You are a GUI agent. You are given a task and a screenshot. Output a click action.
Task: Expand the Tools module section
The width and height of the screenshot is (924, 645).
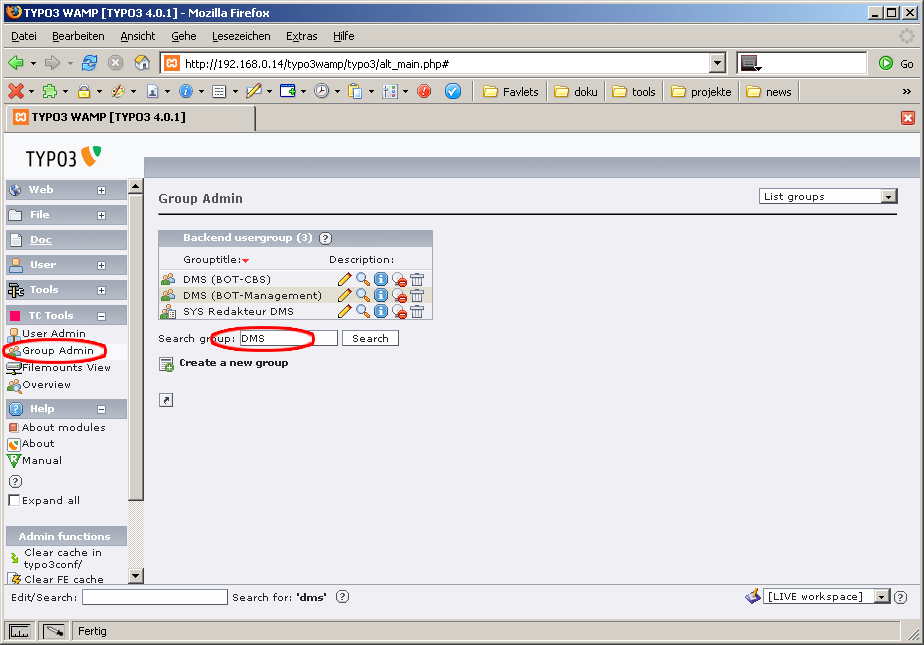click(x=101, y=290)
